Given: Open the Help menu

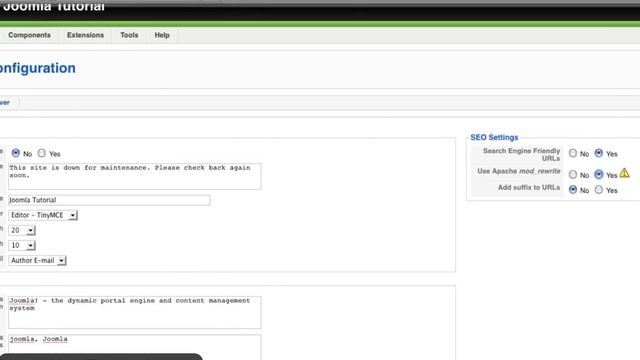Looking at the screenshot, I should (x=162, y=35).
